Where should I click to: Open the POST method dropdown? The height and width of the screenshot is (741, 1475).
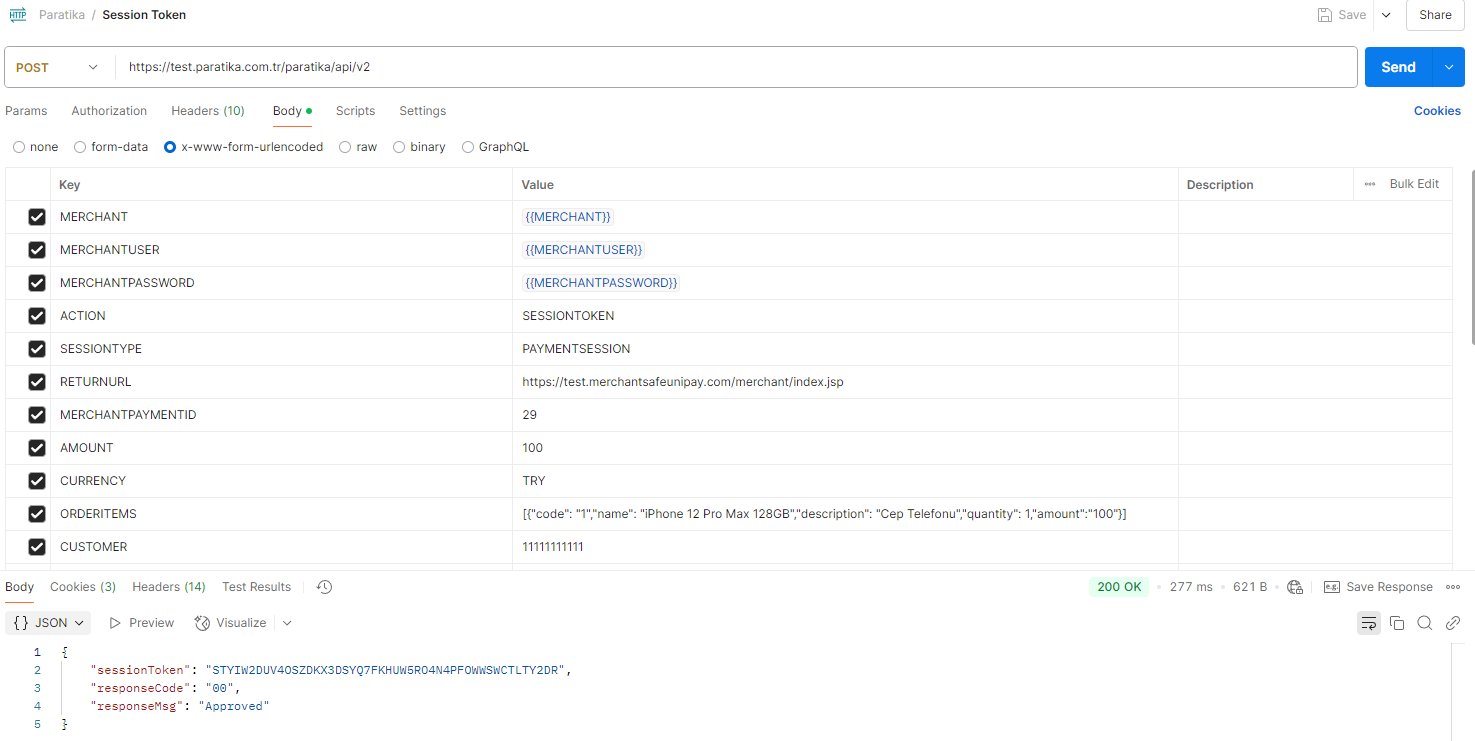(x=58, y=67)
